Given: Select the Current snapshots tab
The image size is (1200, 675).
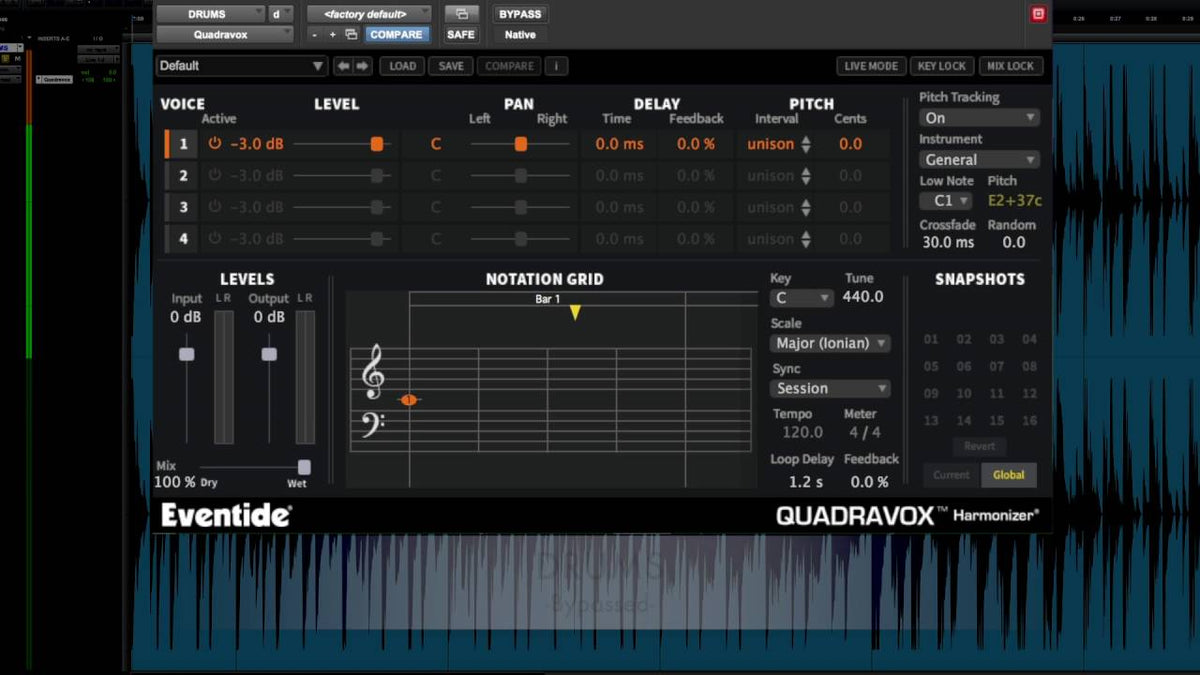Looking at the screenshot, I should click(x=951, y=475).
